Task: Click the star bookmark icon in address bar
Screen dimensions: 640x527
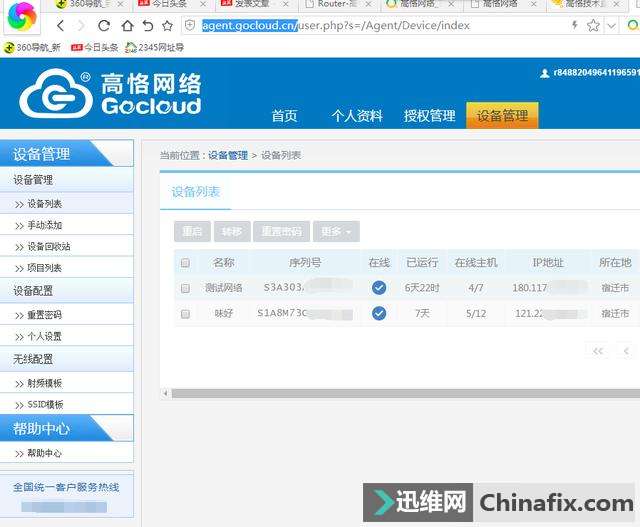Action: 593,25
